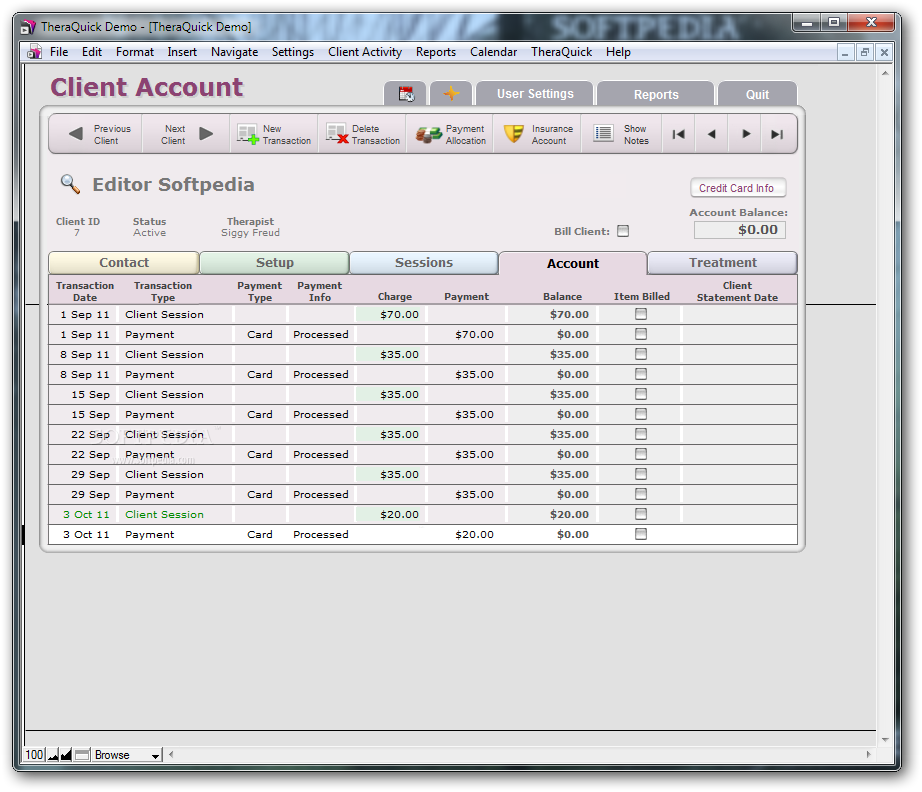The image size is (922, 792).
Task: Select the green 3 Oct 11 date
Action: [86, 514]
